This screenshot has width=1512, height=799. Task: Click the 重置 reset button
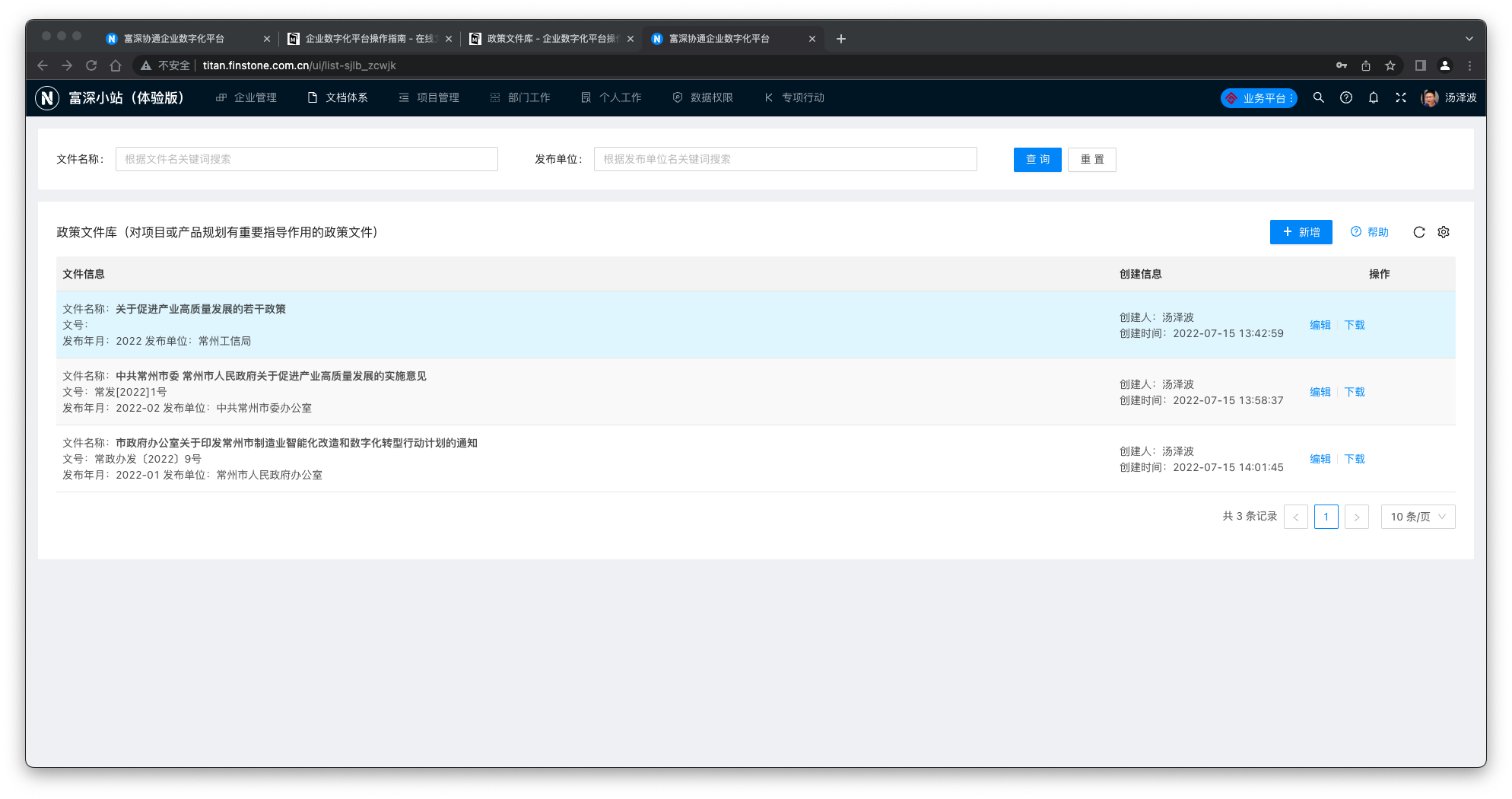1091,160
